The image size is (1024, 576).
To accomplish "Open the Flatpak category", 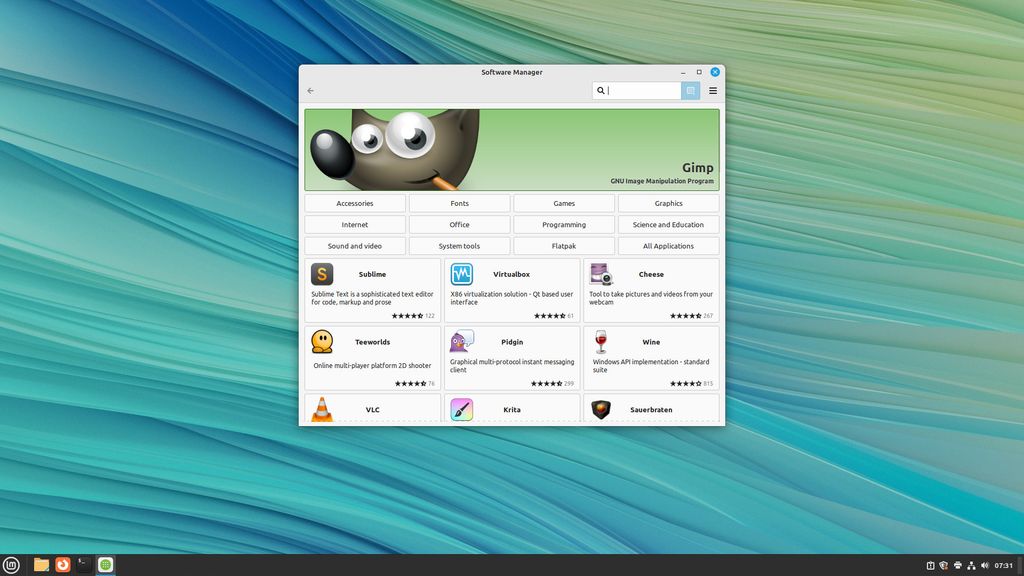I will tap(563, 245).
